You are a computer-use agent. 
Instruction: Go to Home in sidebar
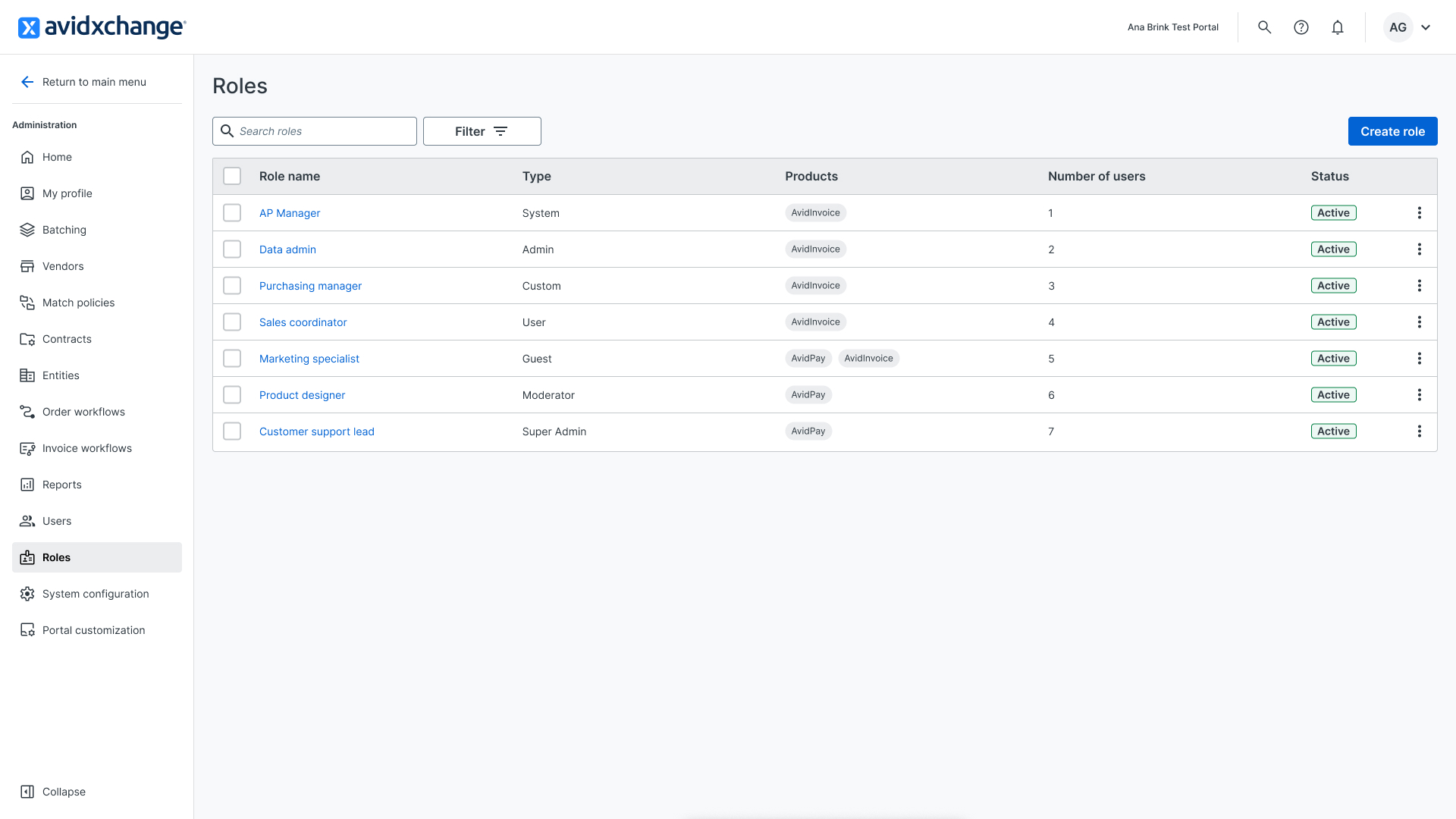[97, 157]
